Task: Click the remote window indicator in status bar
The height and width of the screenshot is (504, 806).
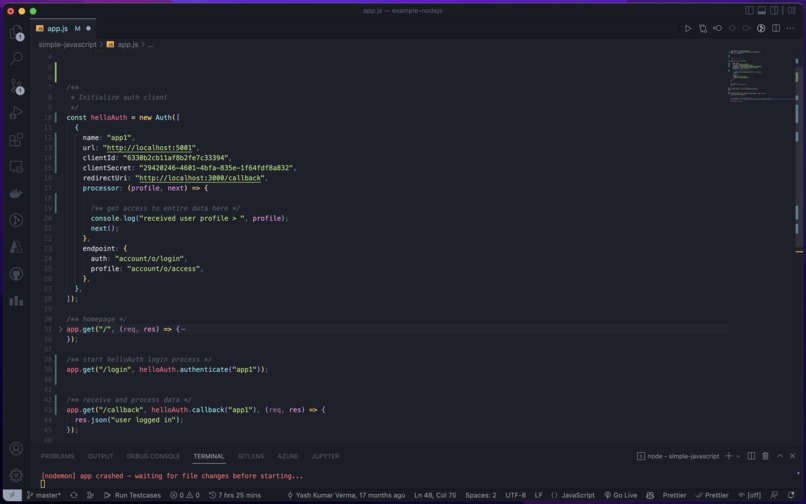Action: pos(12,495)
